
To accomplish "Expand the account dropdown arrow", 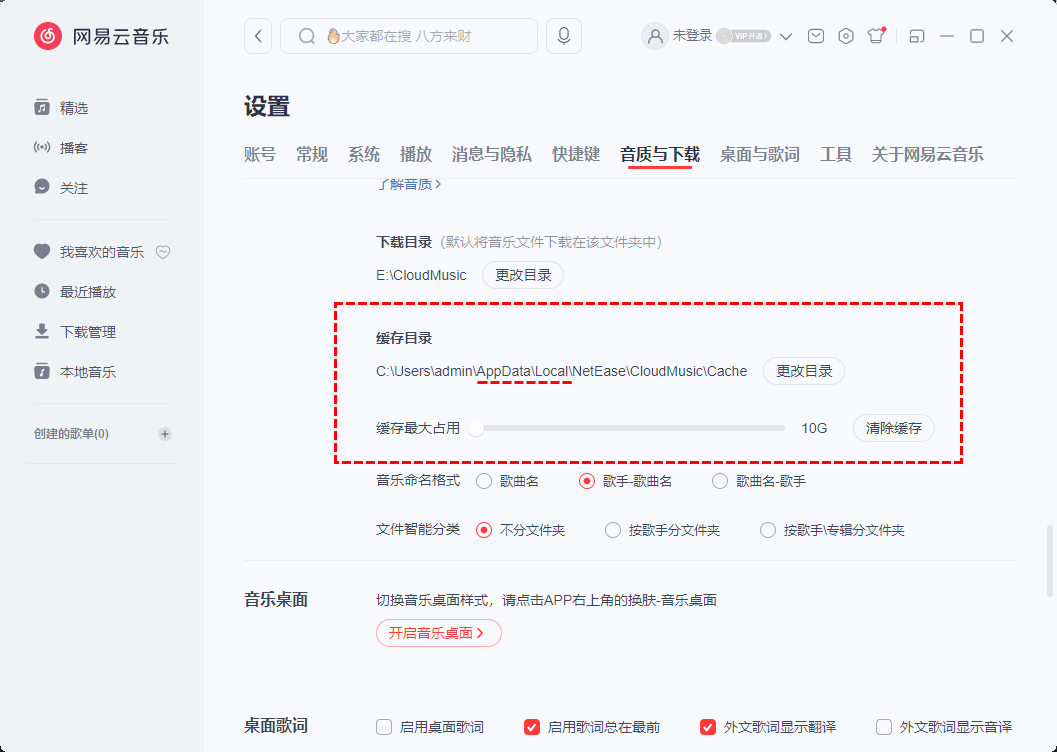I will click(786, 36).
